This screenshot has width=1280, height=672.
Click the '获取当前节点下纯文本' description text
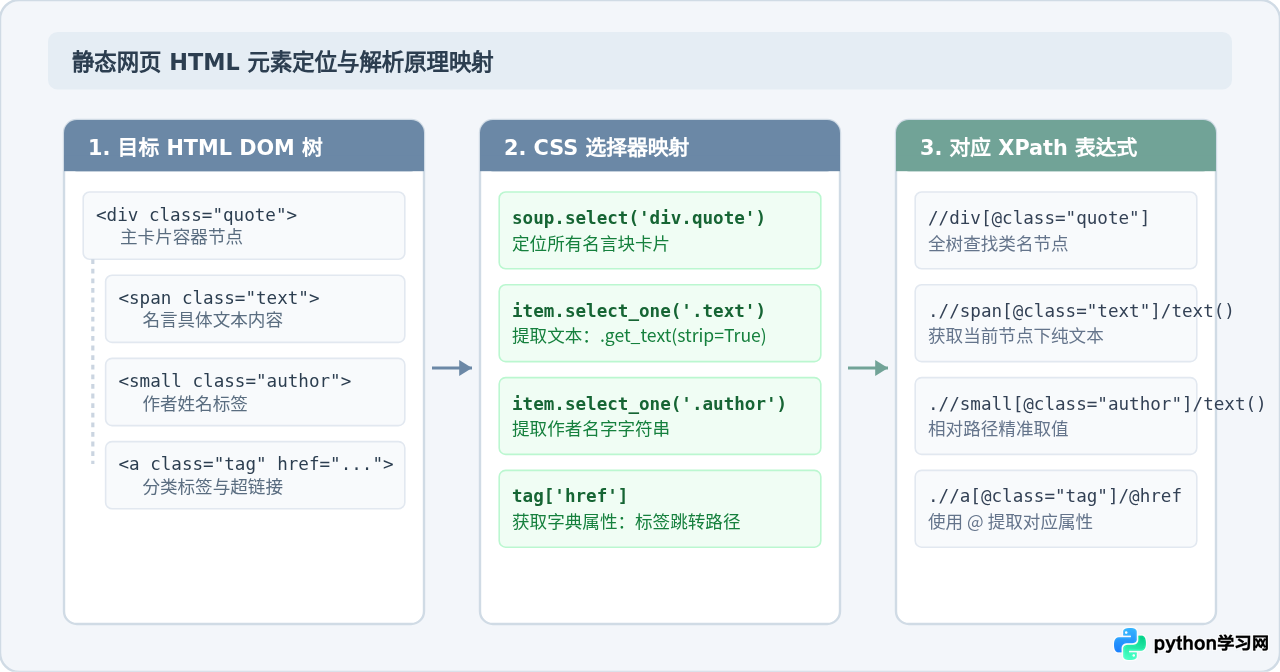(x=1016, y=336)
